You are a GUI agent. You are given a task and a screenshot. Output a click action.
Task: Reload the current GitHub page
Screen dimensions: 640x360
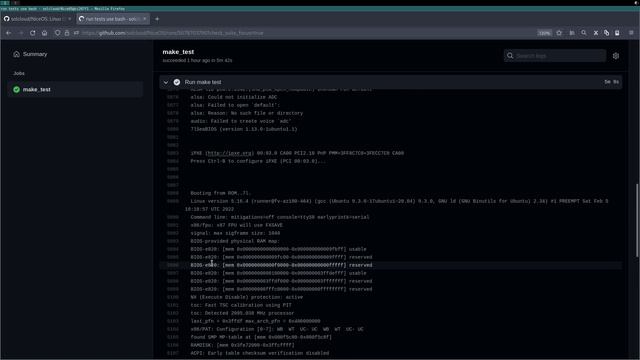(x=32, y=33)
